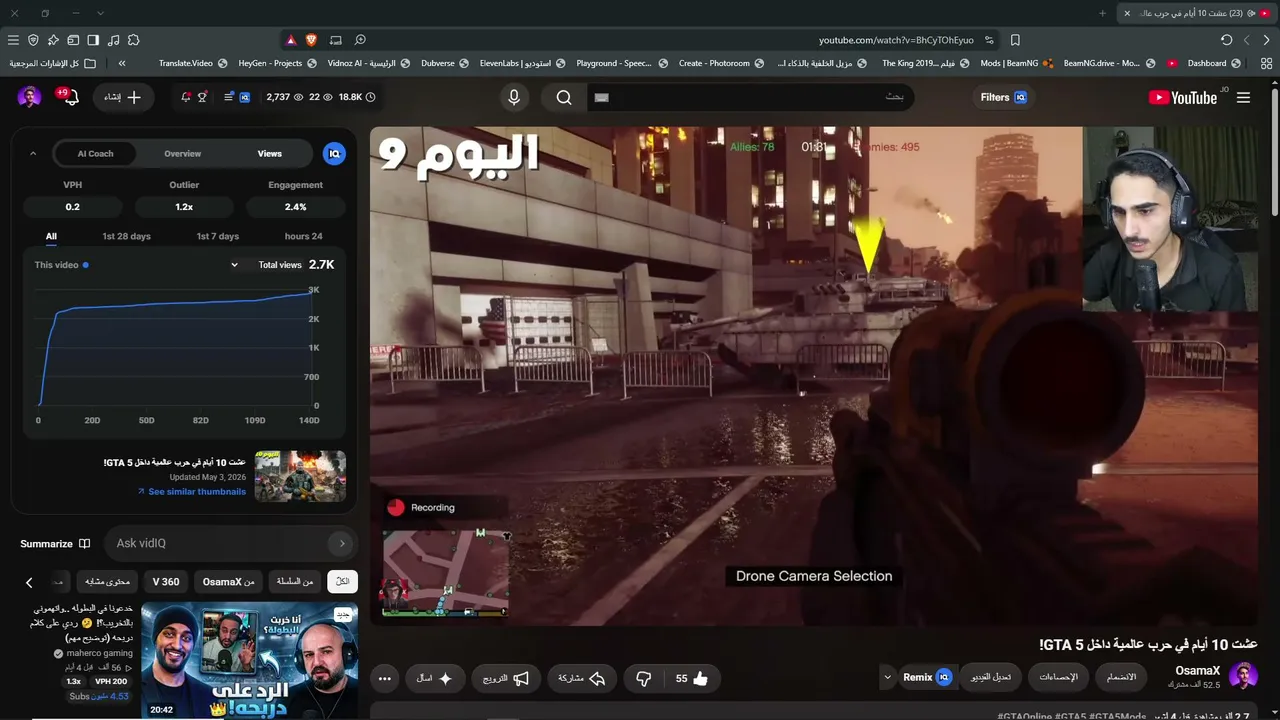Close the YouTube video tab

click(1127, 13)
